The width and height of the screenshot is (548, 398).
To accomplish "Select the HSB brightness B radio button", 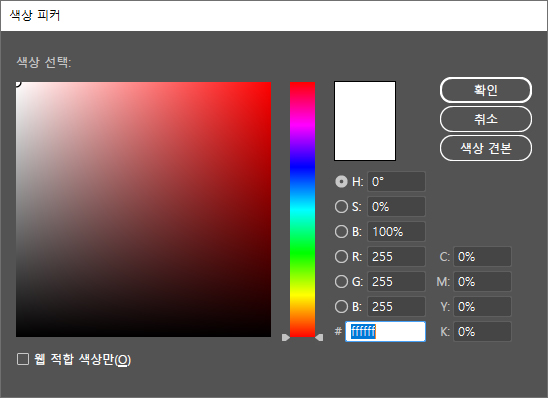I will pyautogui.click(x=341, y=231).
